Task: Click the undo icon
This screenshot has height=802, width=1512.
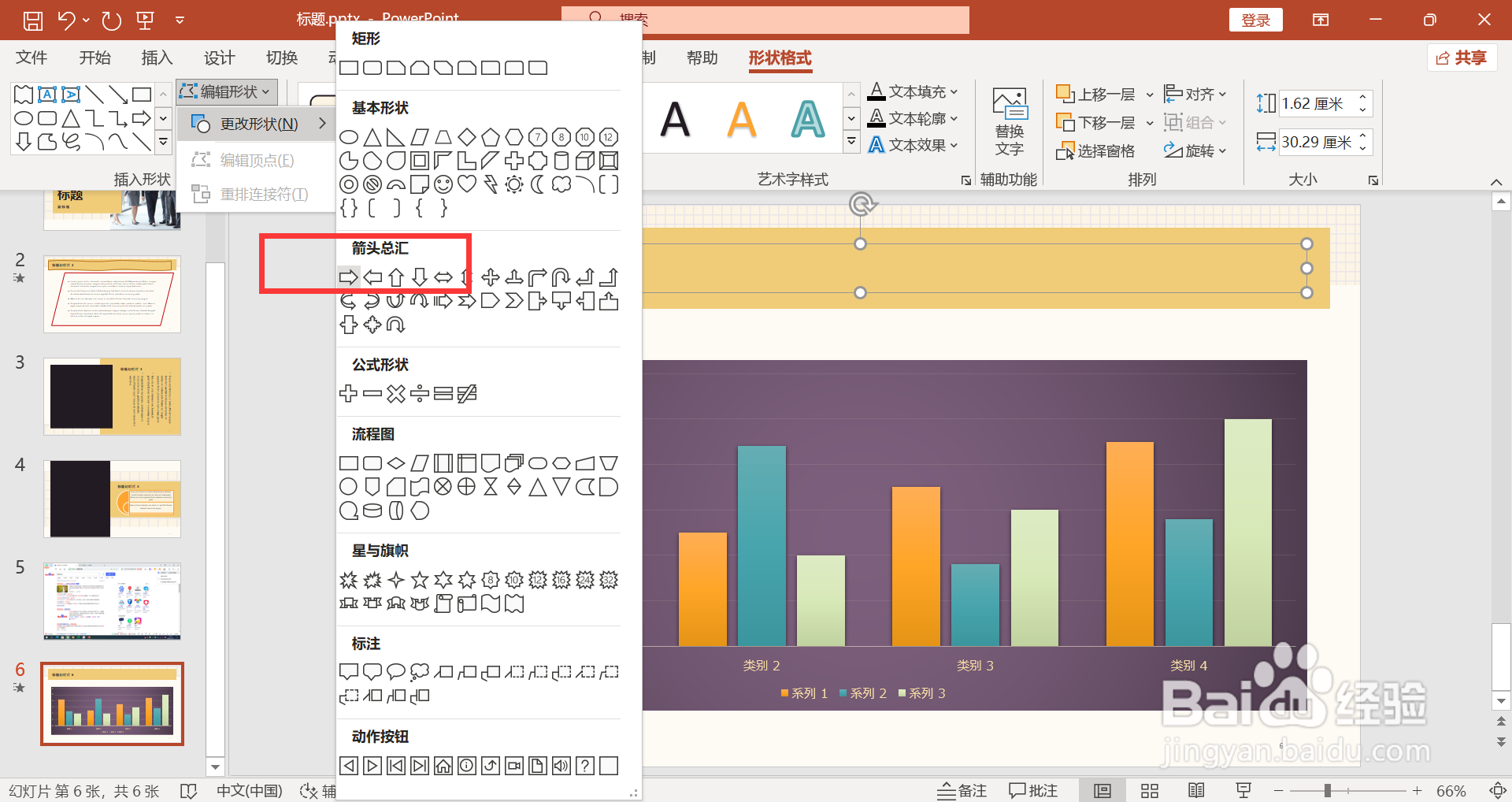Action: point(67,20)
